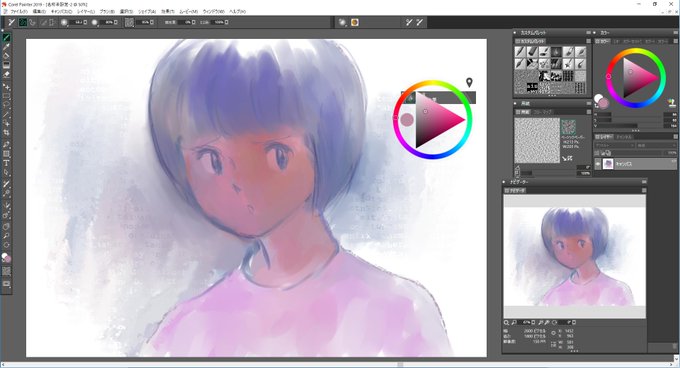The height and width of the screenshot is (368, 680).
Task: Select the Rotate Page tool
Action: (6, 245)
